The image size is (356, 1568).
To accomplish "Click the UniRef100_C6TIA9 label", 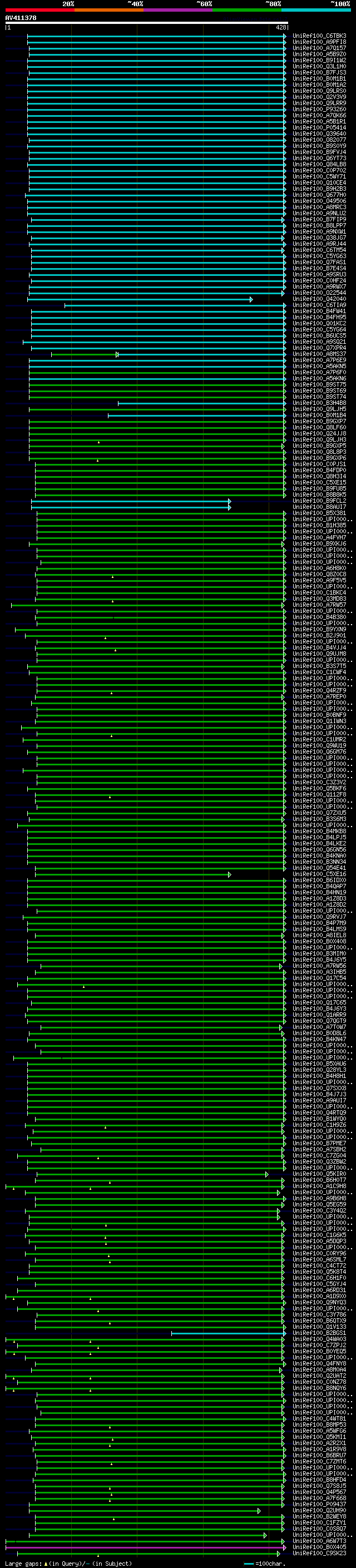I will coord(319,305).
